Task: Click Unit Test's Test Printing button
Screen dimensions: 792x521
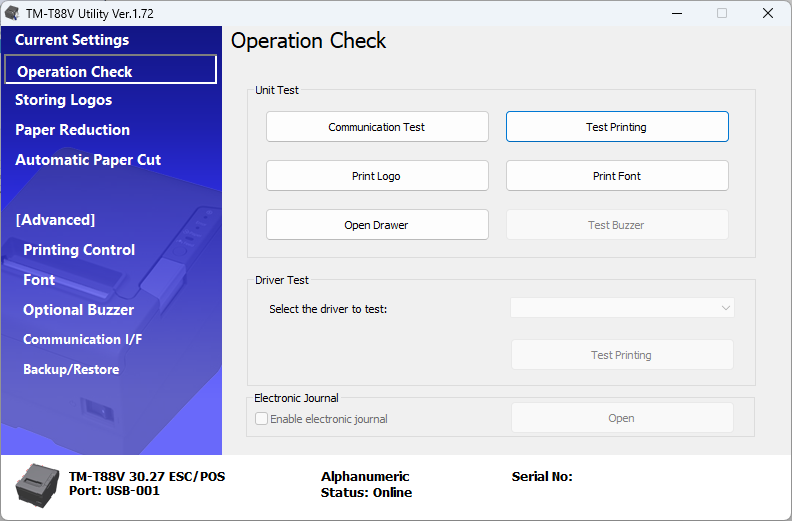Action: [617, 127]
